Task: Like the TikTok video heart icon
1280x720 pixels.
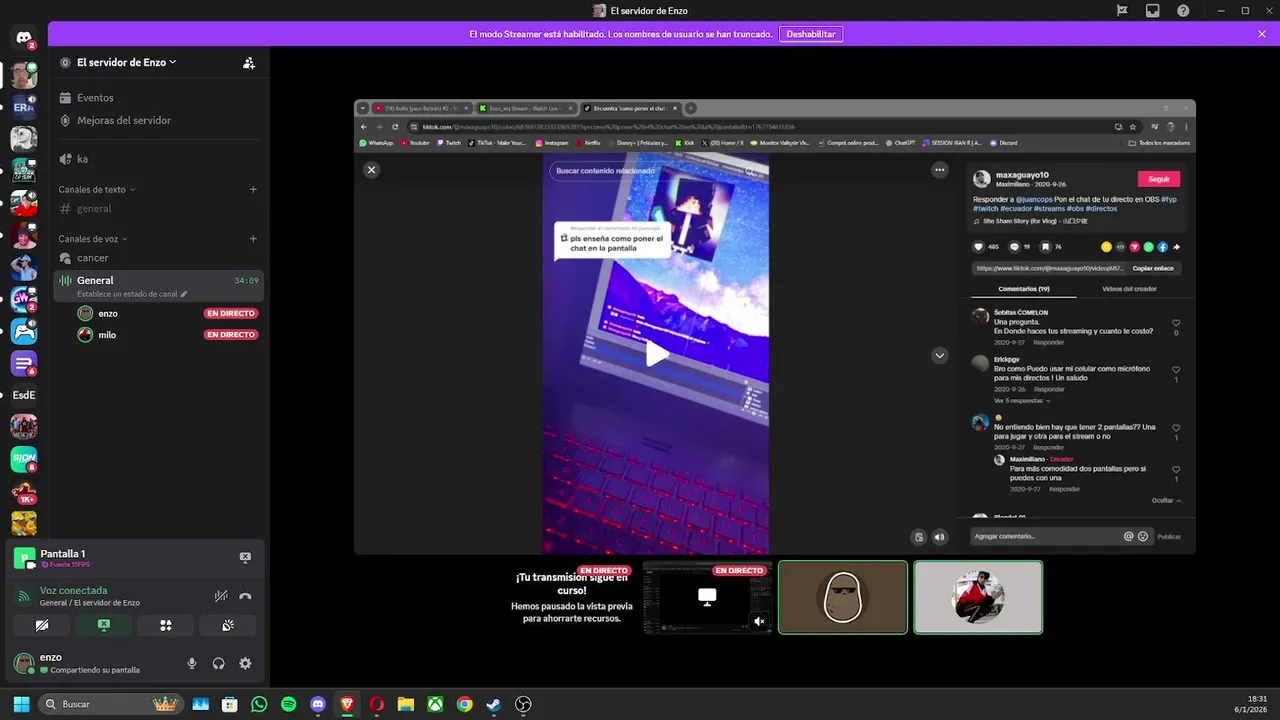Action: [979, 247]
